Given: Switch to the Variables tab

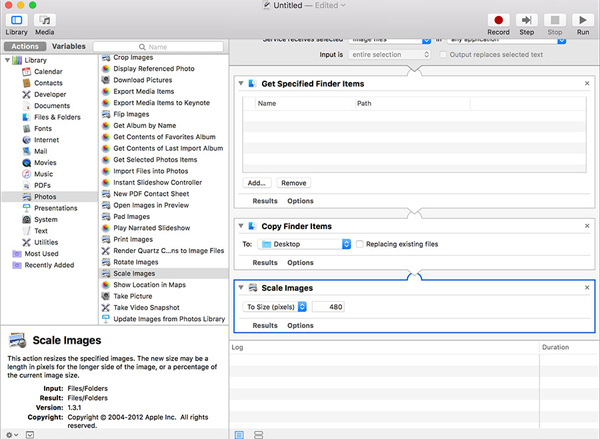Looking at the screenshot, I should 68,46.
